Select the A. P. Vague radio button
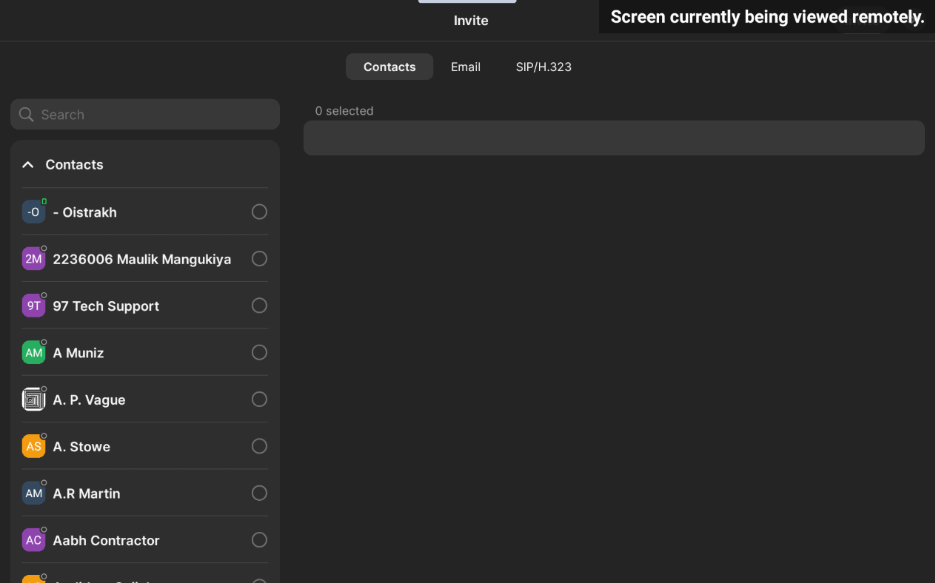Viewport: 936px width, 583px height. [259, 399]
